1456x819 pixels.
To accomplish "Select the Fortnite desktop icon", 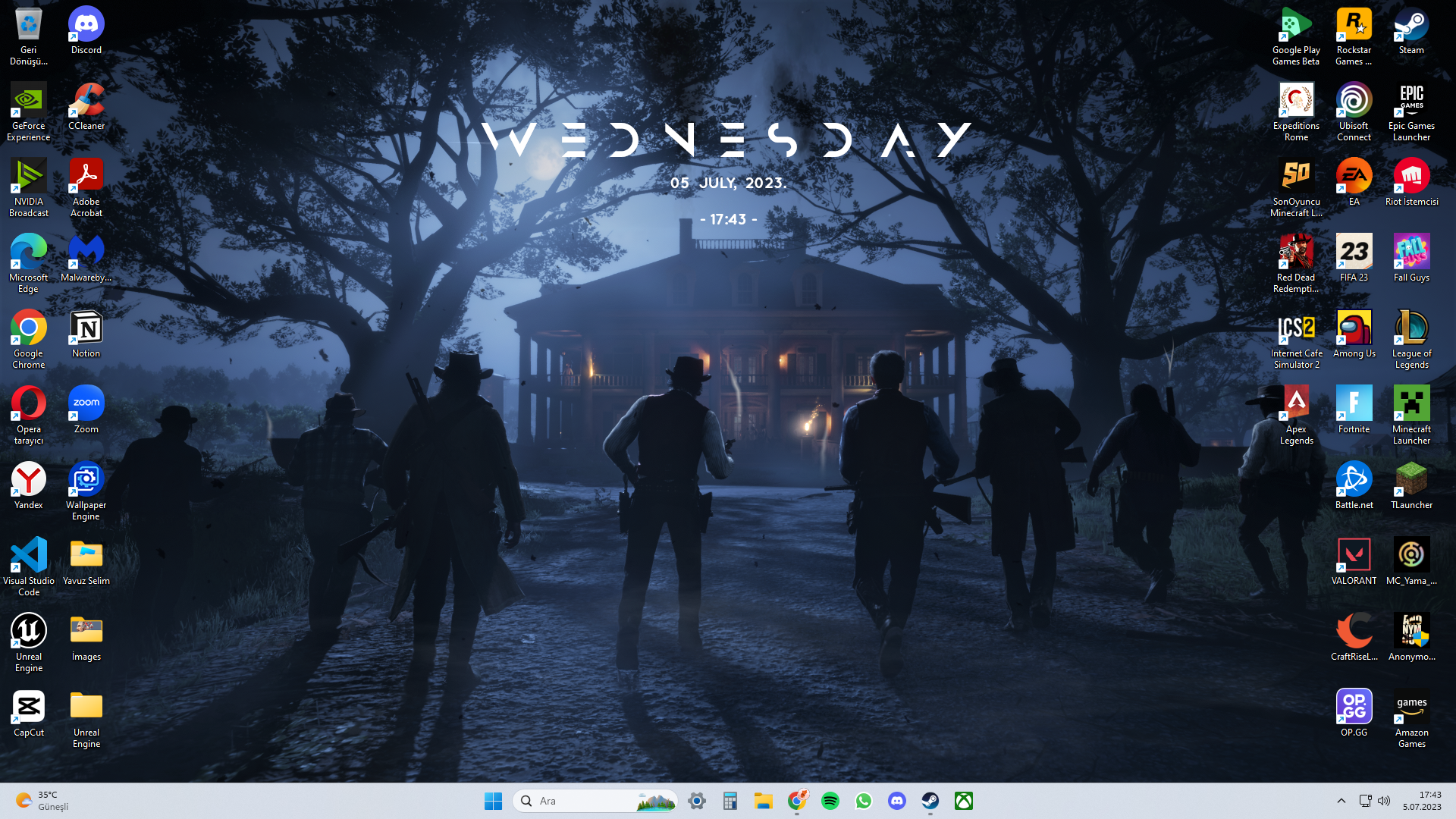I will [x=1354, y=411].
